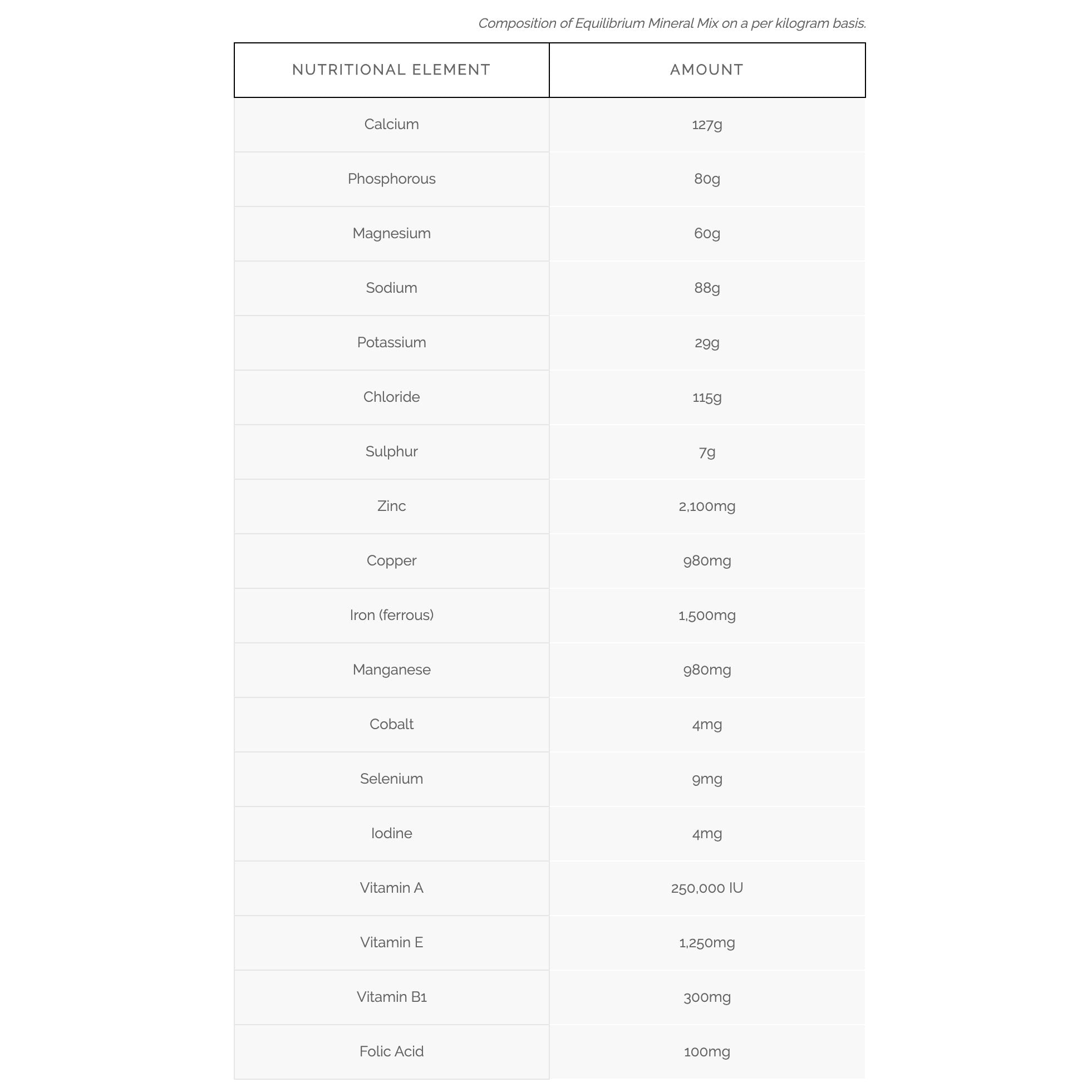This screenshot has height=1092, width=1092.
Task: Click the 7g sulphur amount
Action: point(706,451)
